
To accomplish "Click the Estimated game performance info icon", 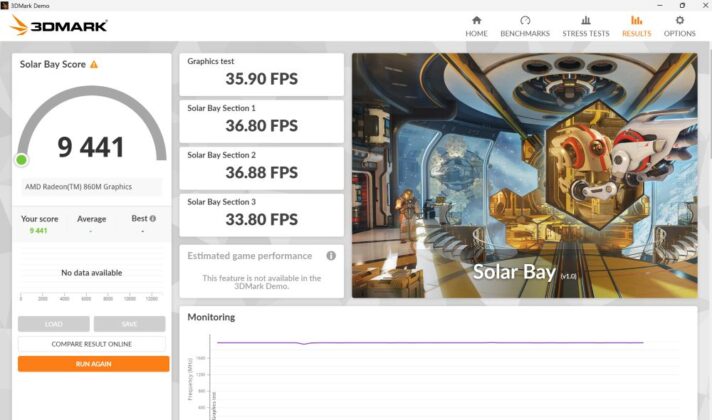I will click(331, 256).
